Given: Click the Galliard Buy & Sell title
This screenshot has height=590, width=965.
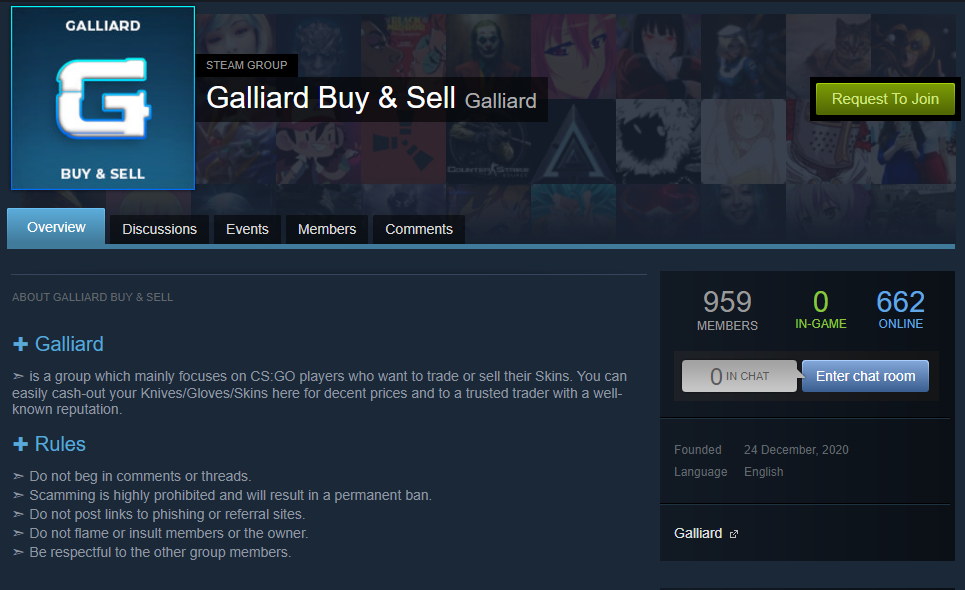Looking at the screenshot, I should click(331, 98).
